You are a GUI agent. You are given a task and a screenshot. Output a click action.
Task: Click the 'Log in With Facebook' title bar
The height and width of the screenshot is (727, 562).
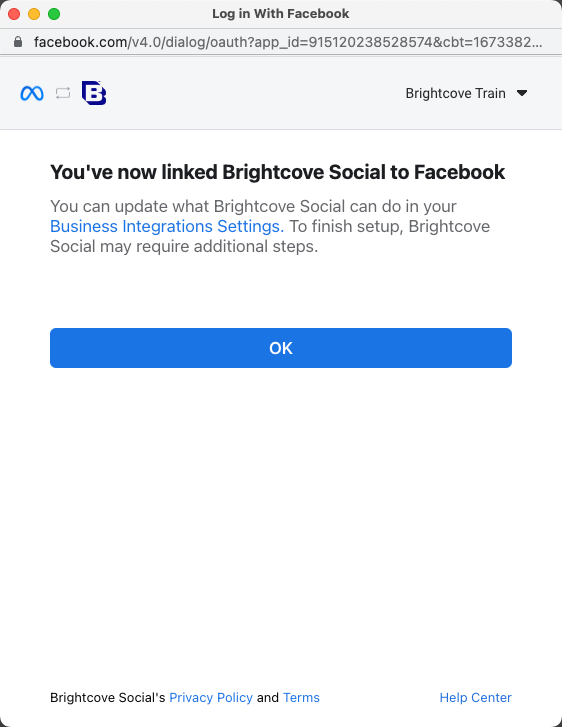tap(281, 14)
